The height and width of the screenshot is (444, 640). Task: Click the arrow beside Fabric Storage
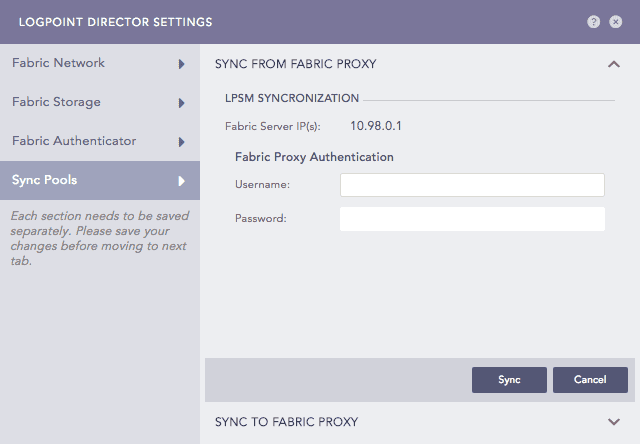[x=182, y=103]
